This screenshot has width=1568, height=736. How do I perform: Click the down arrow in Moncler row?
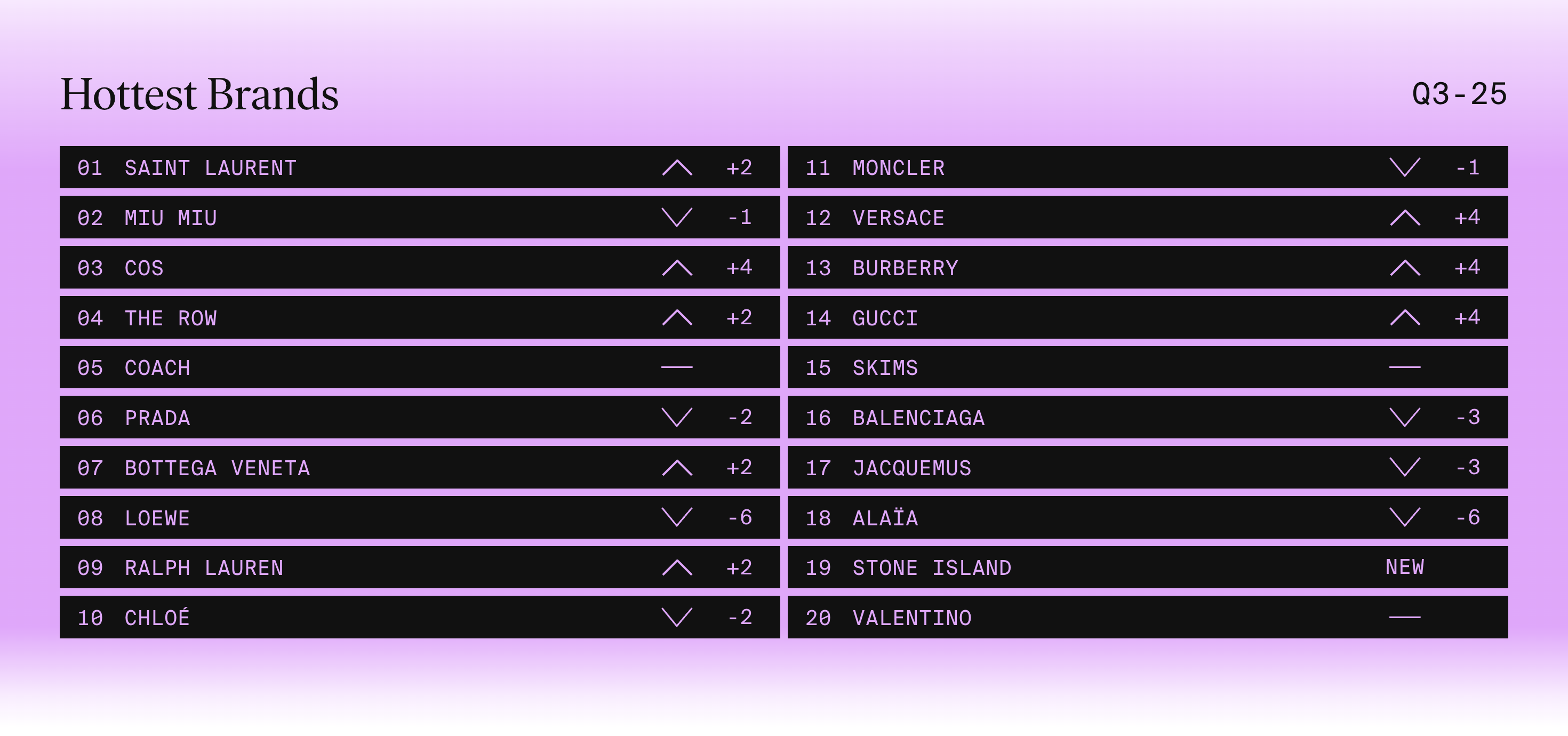(x=1405, y=167)
